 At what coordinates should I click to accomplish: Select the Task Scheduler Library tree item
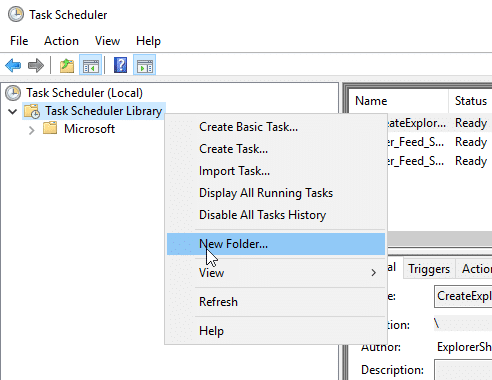click(104, 111)
